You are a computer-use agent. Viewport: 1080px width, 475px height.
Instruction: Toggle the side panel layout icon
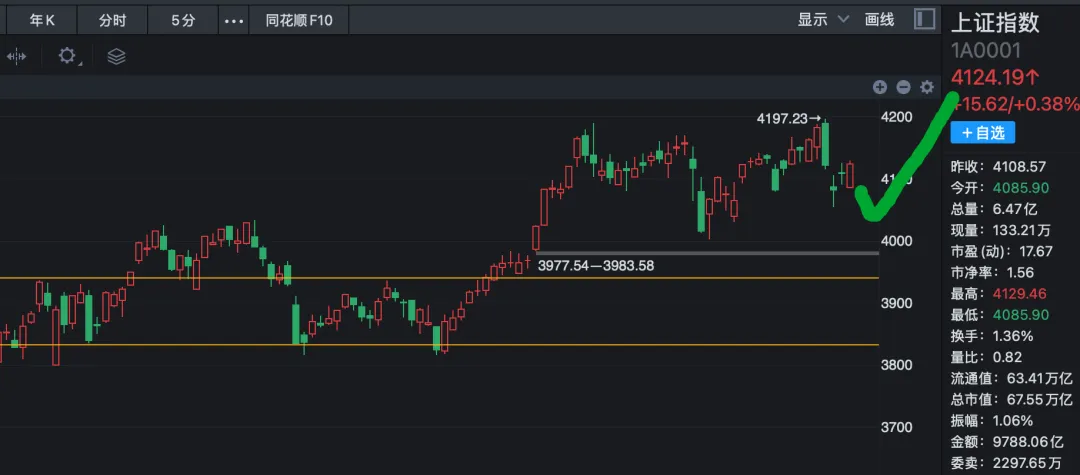[925, 19]
